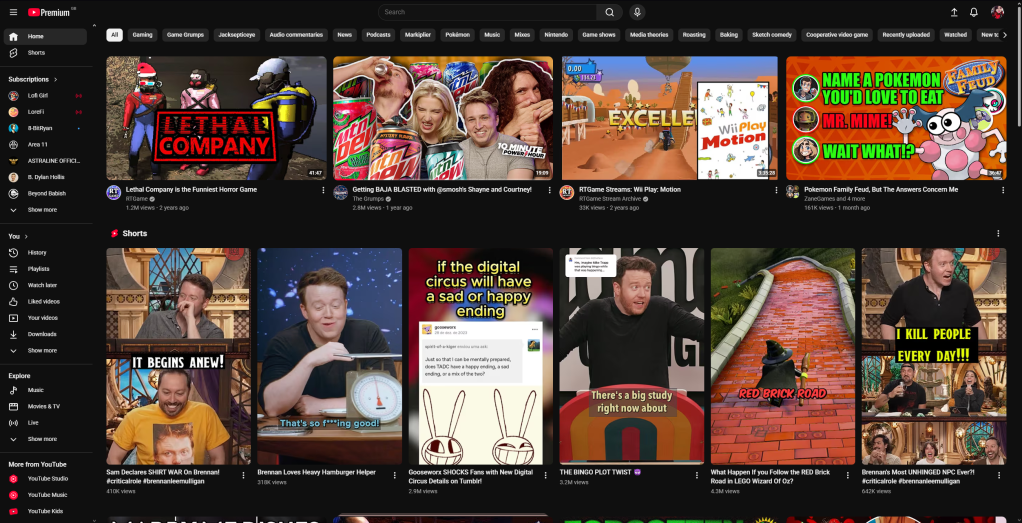Screen dimensions: 1022x523
Task: Click the Subscriptions heading link
Action: [32, 79]
